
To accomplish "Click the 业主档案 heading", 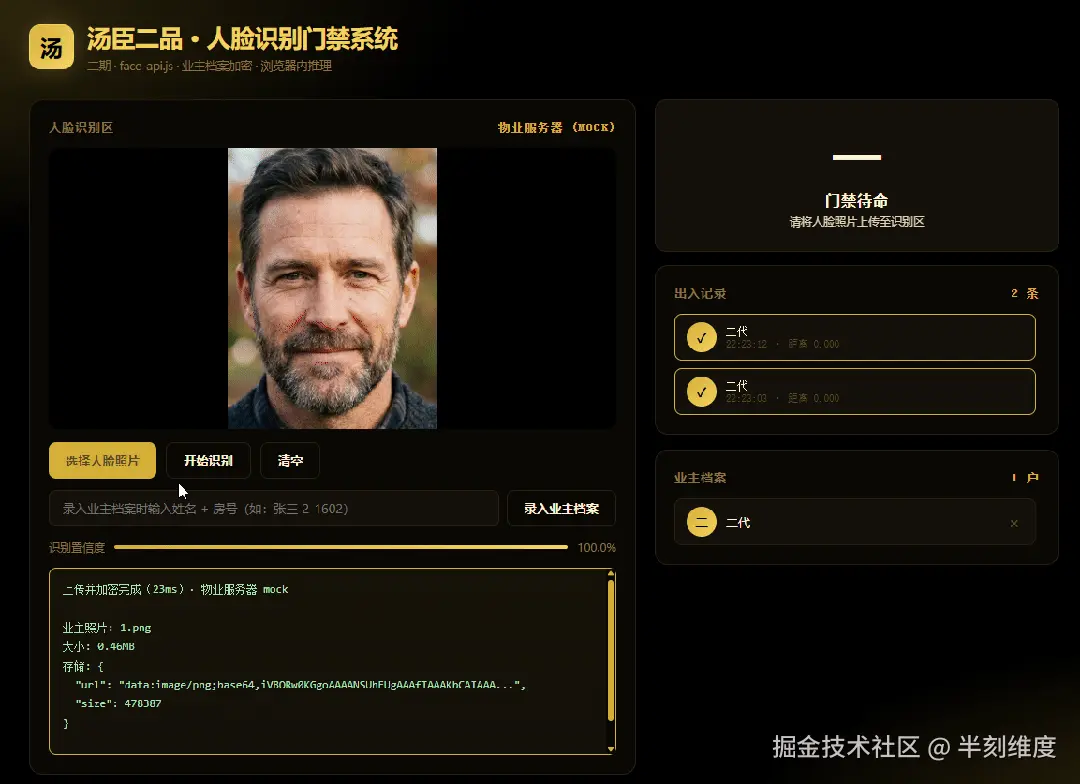I will 700,477.
